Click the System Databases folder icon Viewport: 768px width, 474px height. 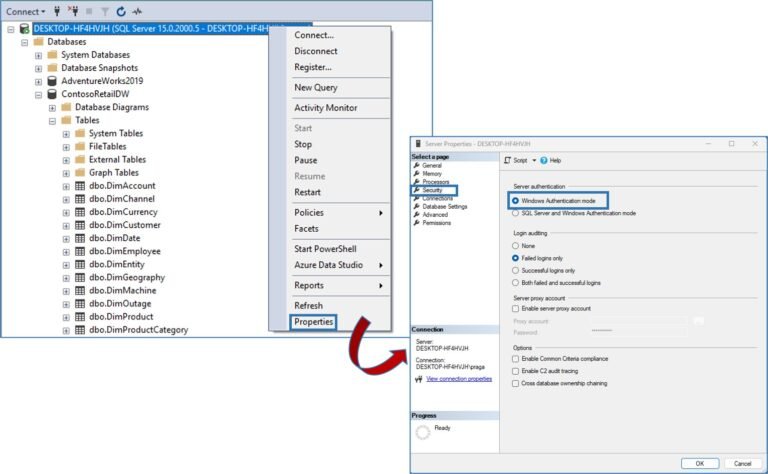(x=52, y=54)
